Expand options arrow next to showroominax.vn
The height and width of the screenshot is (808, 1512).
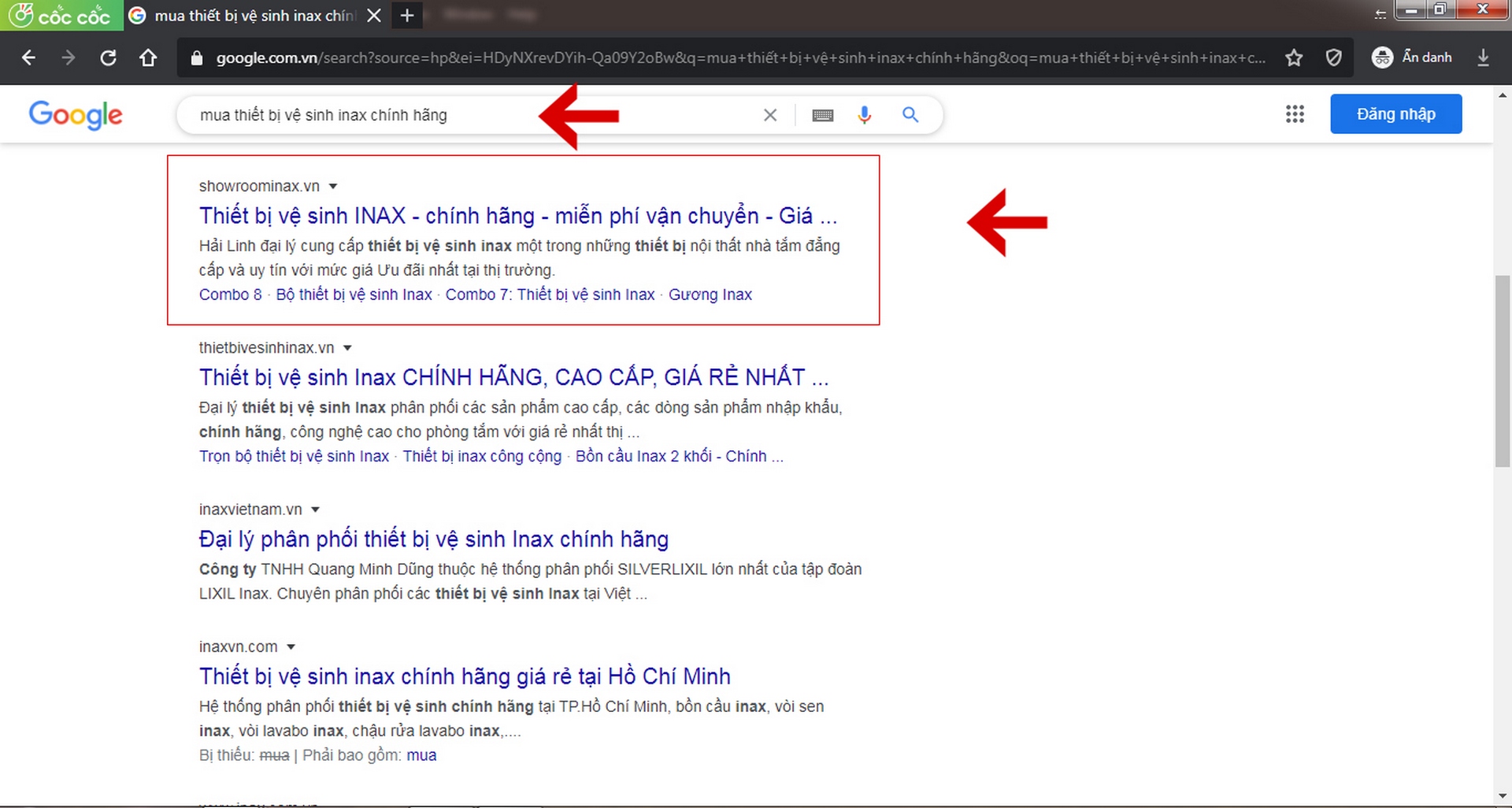click(333, 186)
